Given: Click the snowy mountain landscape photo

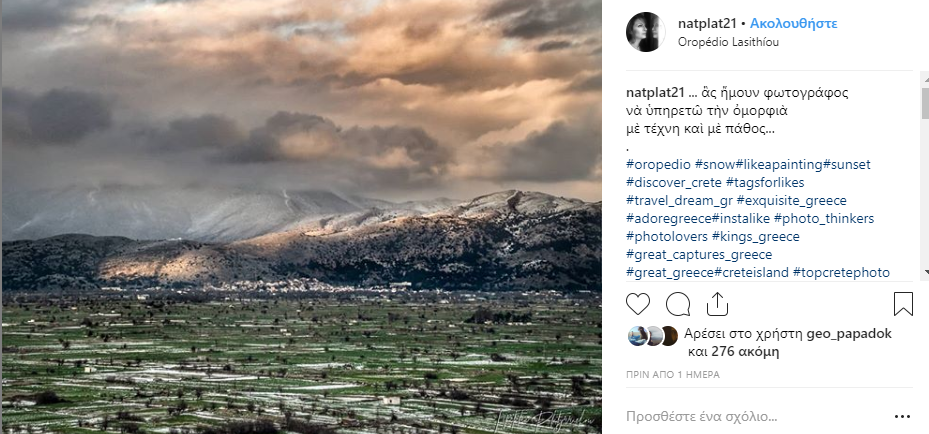Looking at the screenshot, I should tap(301, 217).
